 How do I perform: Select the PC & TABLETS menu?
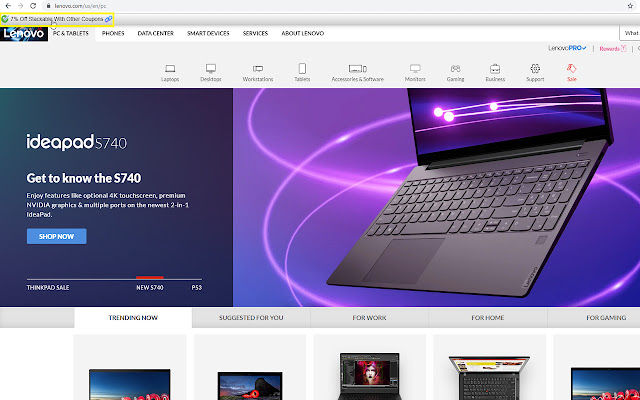[71, 33]
